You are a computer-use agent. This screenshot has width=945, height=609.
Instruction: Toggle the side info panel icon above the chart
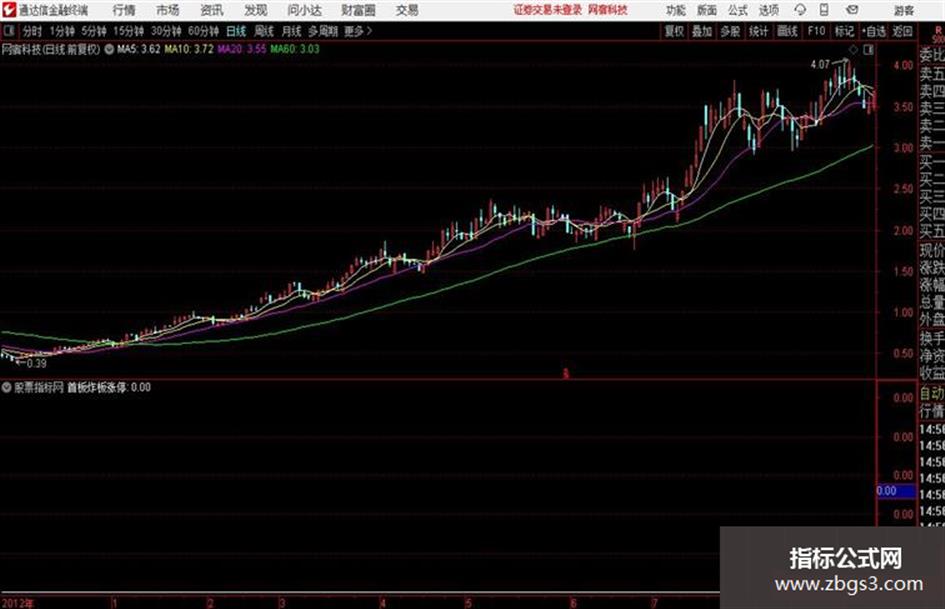pyautogui.click(x=868, y=50)
